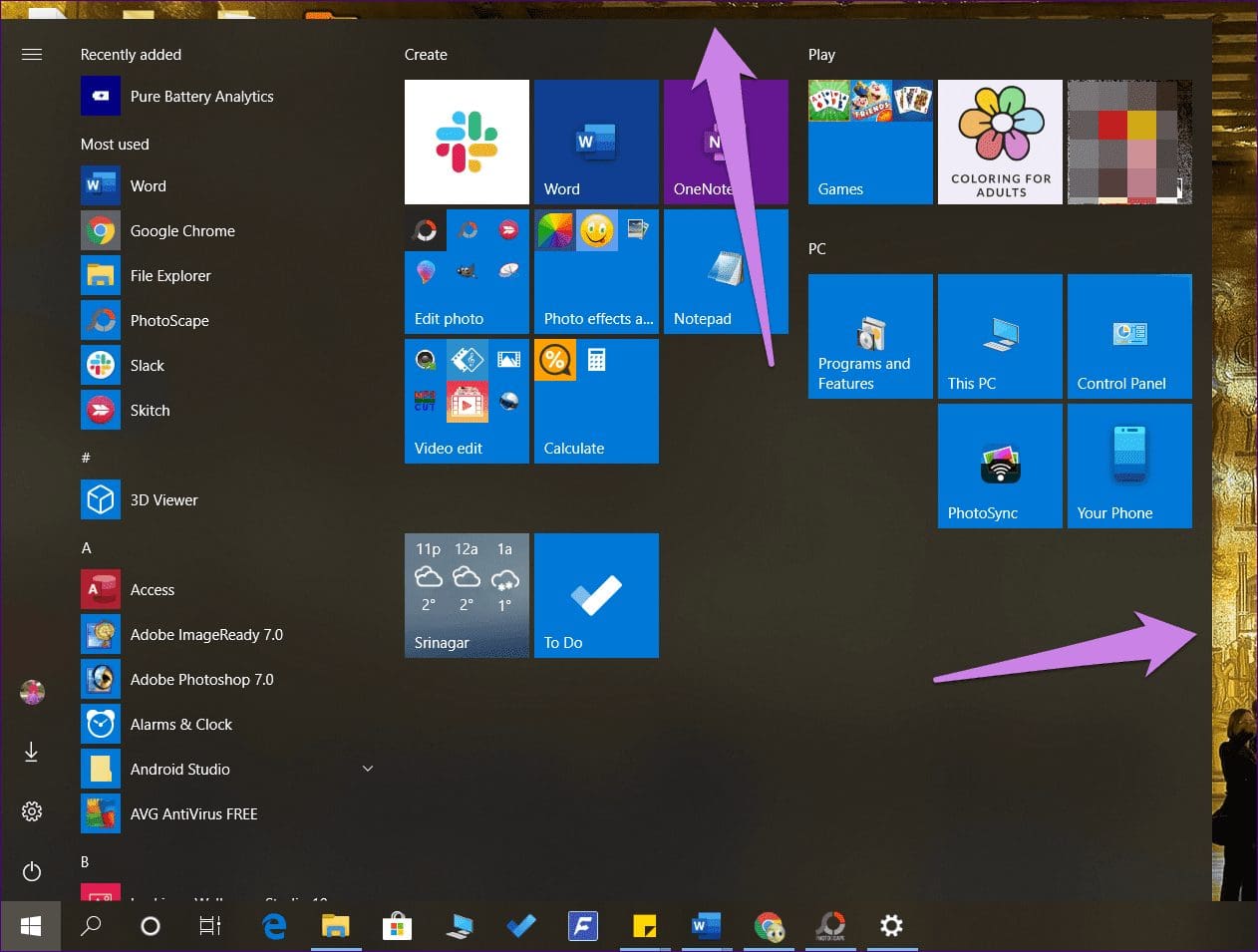
Task: Click the Windows Start button
Action: coord(31,926)
